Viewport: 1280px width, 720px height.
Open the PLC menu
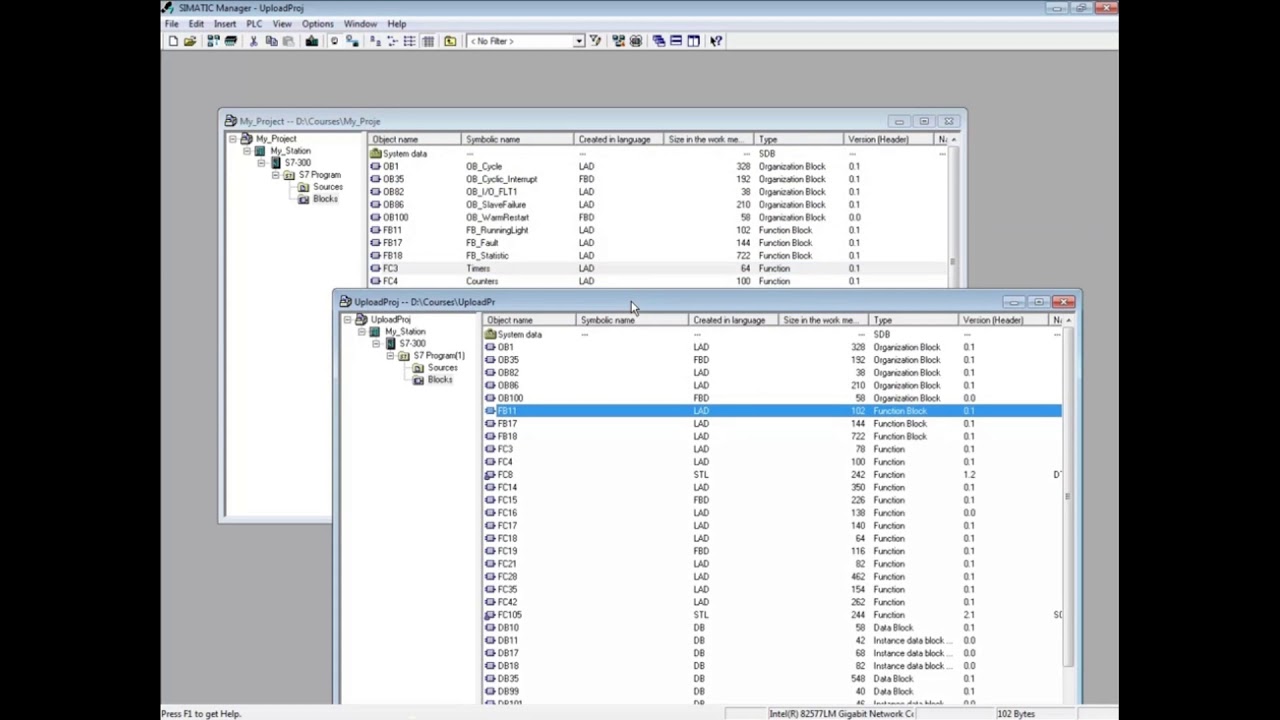[254, 24]
